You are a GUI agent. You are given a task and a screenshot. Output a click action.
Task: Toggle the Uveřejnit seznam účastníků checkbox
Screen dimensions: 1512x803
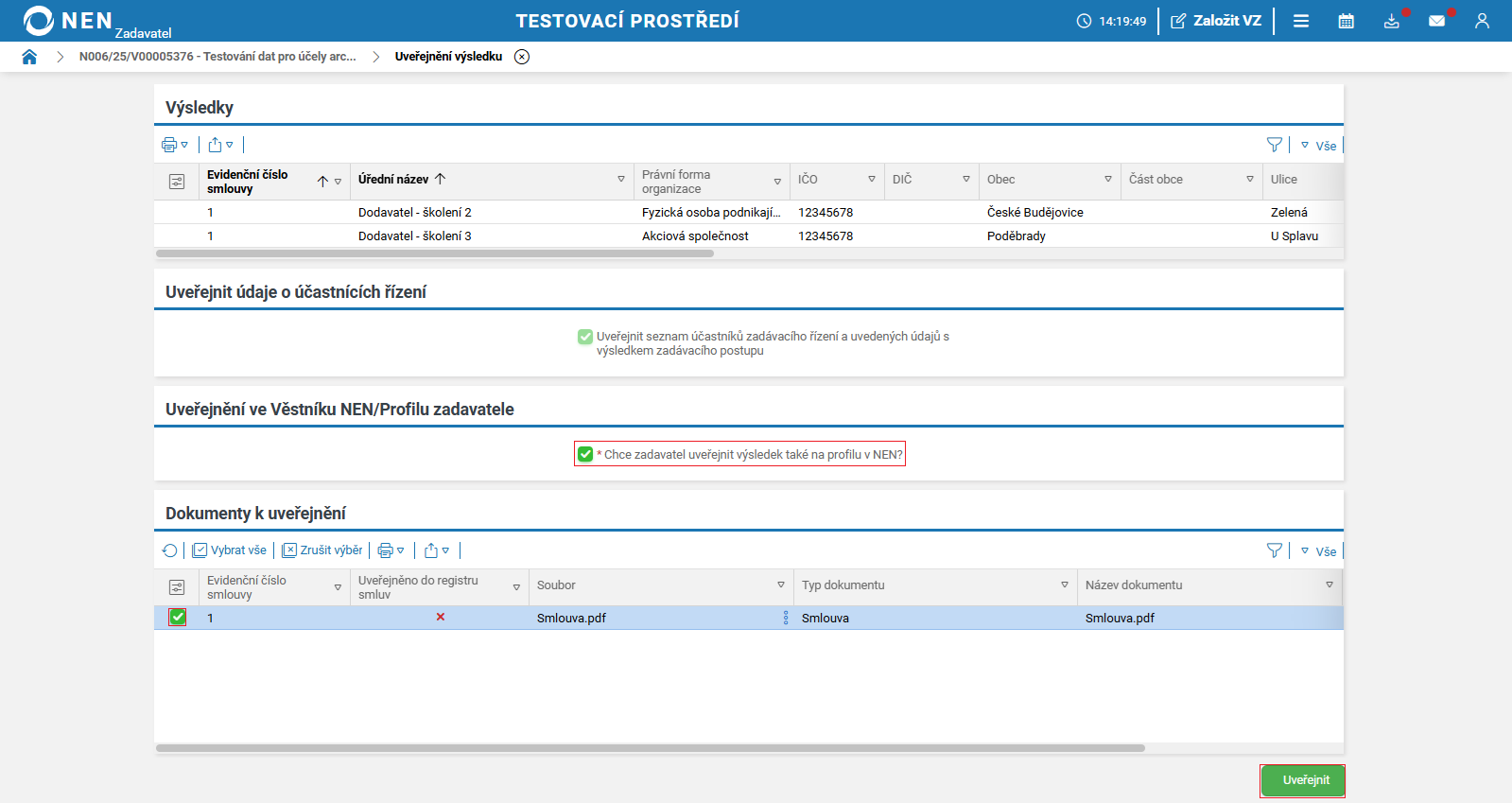pos(585,337)
